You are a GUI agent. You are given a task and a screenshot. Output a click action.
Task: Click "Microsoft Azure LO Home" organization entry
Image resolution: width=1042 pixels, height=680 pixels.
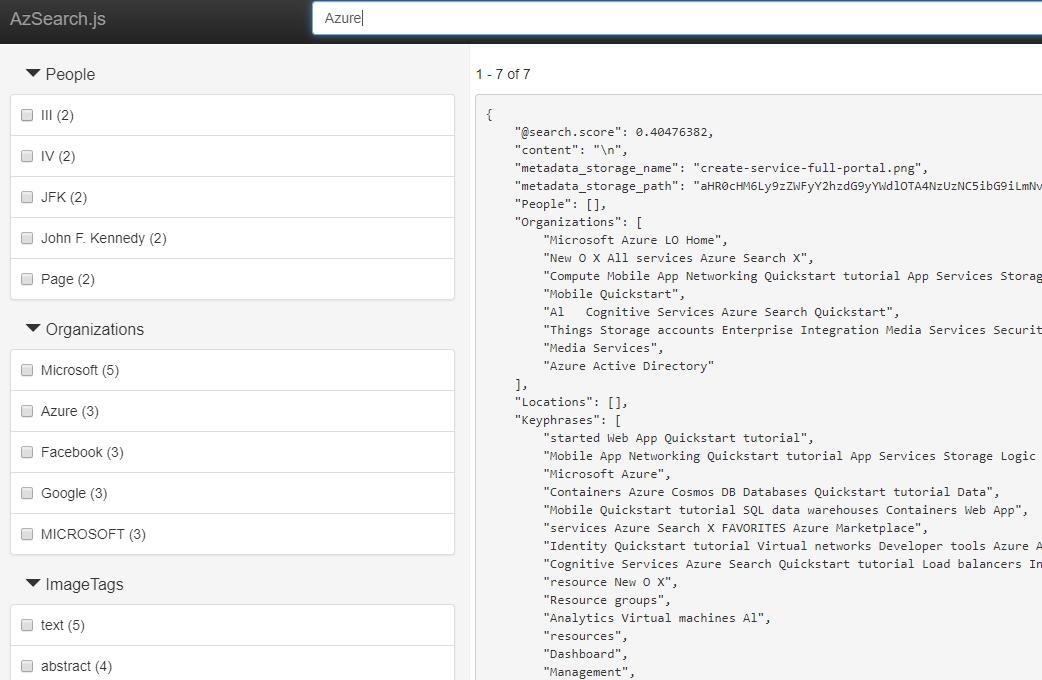pyautogui.click(x=635, y=240)
